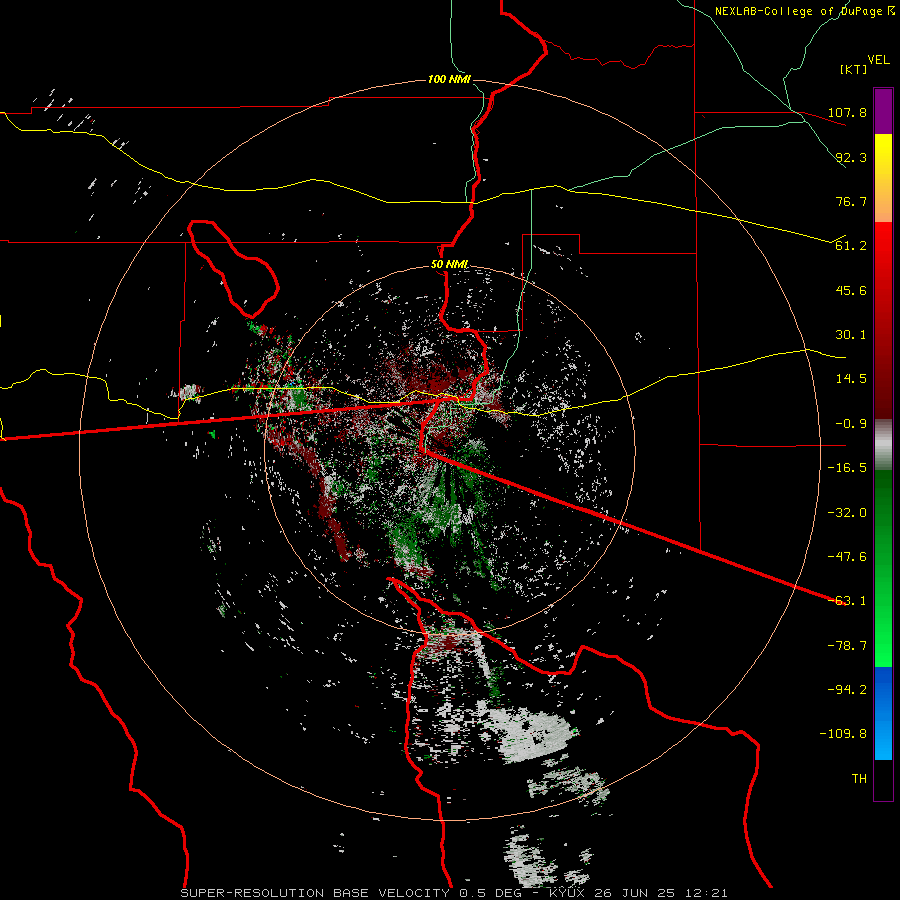This screenshot has height=900, width=900.
Task: Click the -16.5 value on velocity scale
Action: pyautogui.click(x=847, y=468)
